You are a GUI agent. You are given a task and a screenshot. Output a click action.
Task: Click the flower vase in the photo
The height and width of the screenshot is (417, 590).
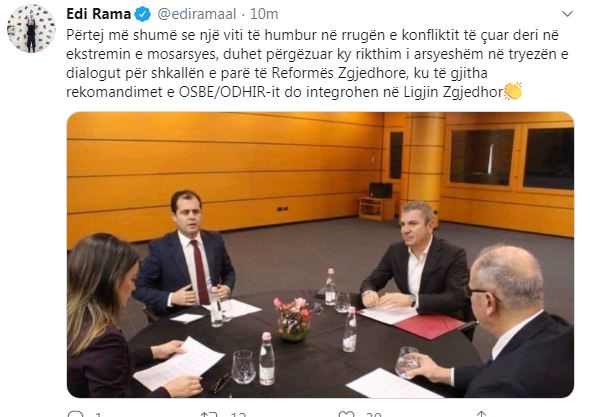click(x=295, y=319)
